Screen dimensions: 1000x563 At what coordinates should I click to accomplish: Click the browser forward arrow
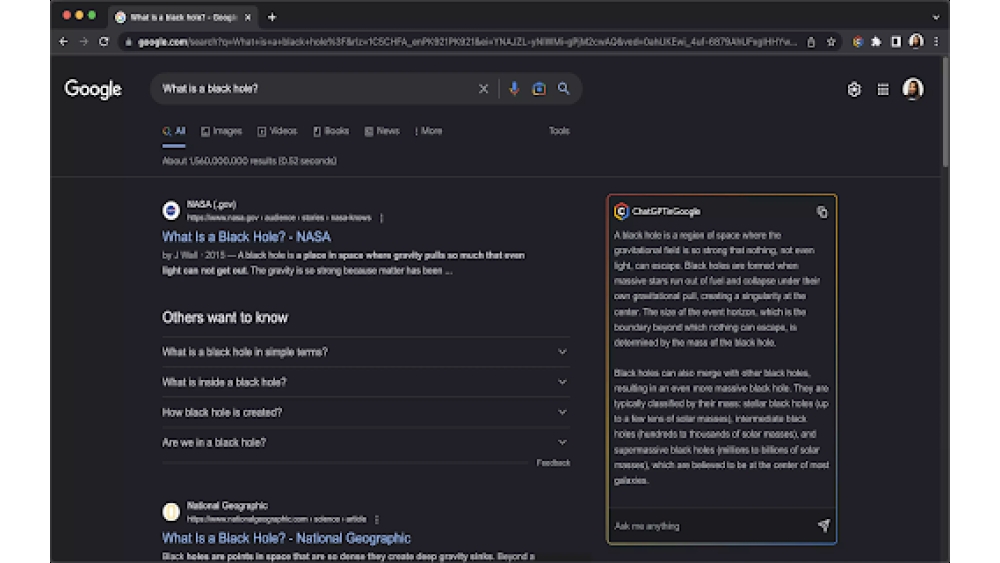tap(84, 41)
